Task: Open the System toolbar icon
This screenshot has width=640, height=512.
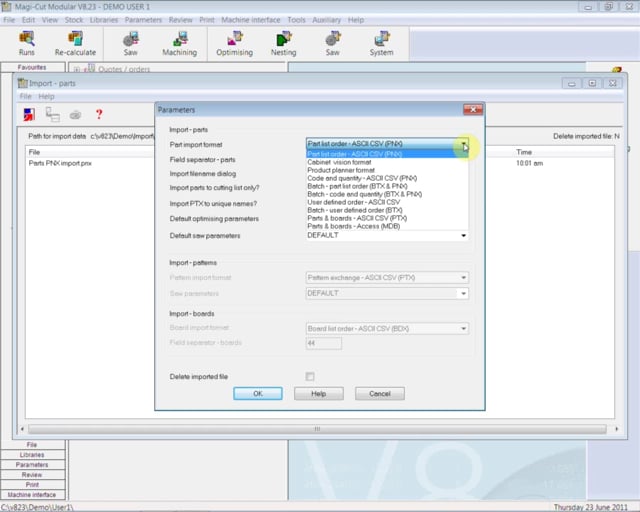Action: (382, 43)
